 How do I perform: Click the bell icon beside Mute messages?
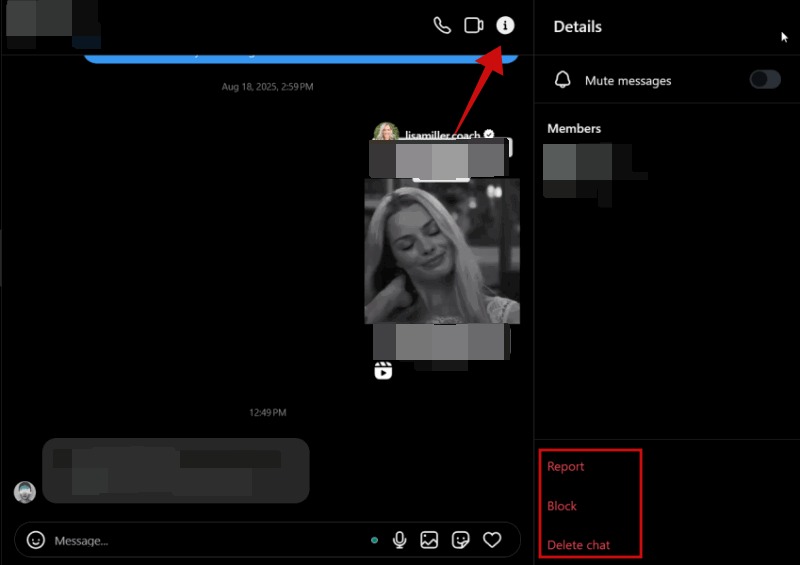(x=563, y=80)
